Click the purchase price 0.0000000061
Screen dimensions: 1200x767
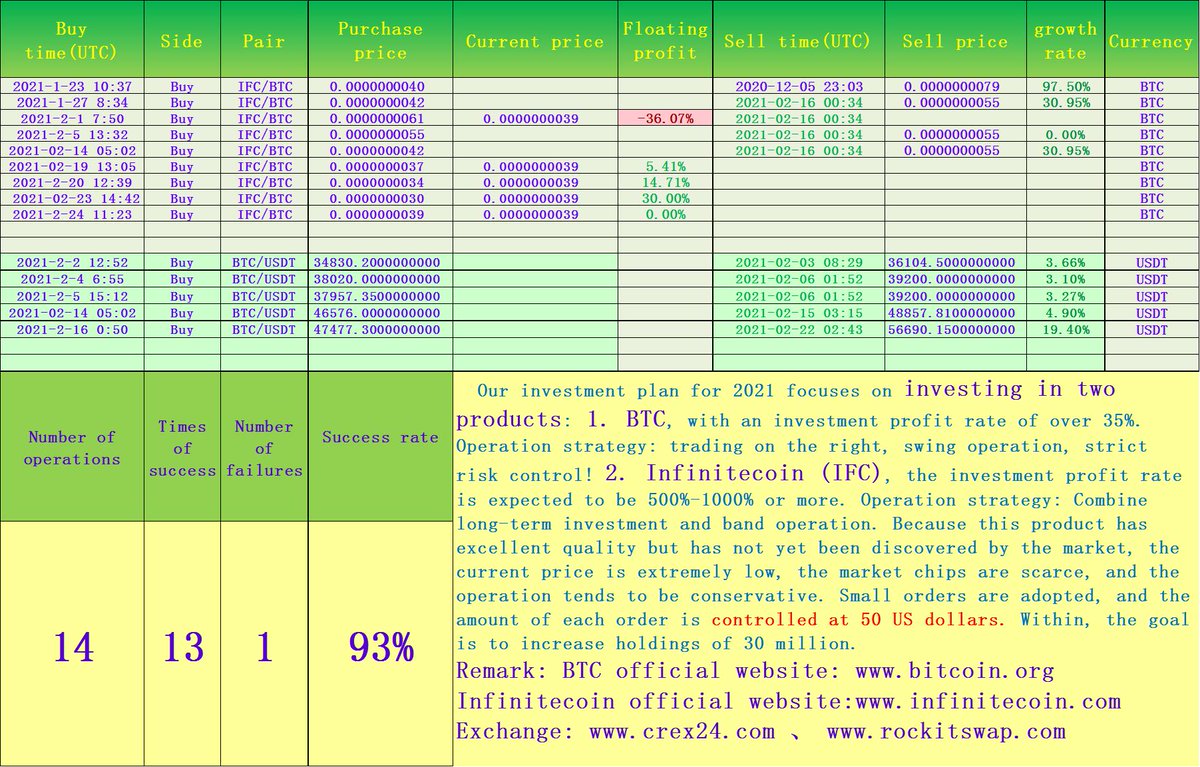click(x=380, y=118)
